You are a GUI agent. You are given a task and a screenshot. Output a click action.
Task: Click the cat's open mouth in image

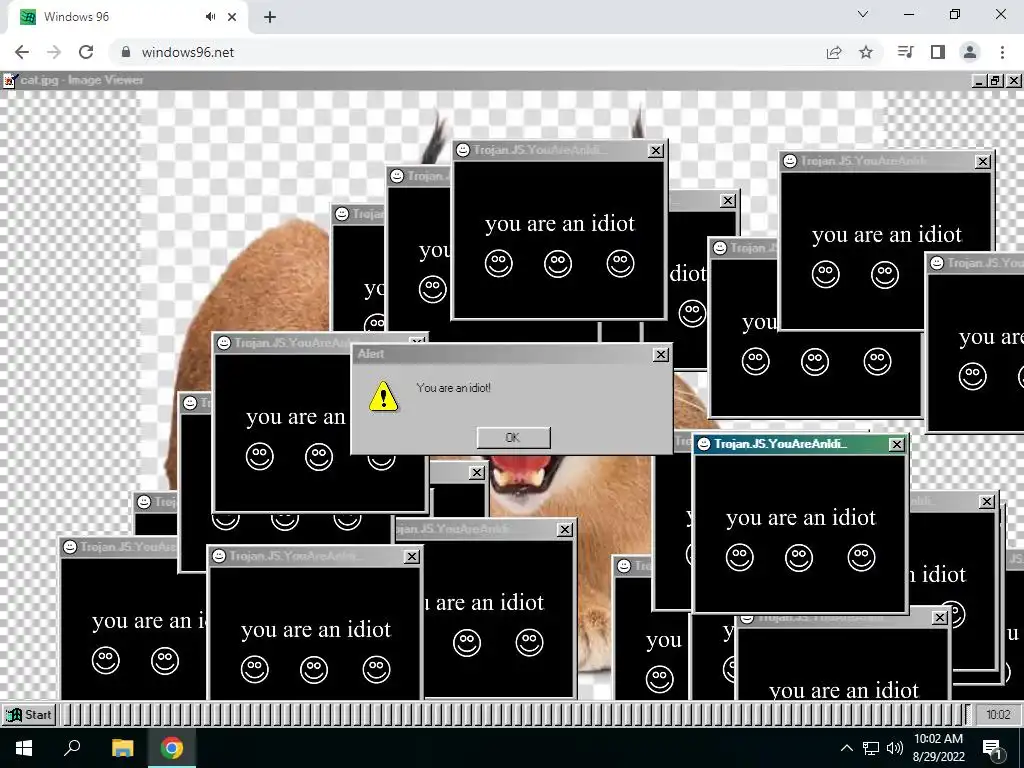[x=524, y=473]
